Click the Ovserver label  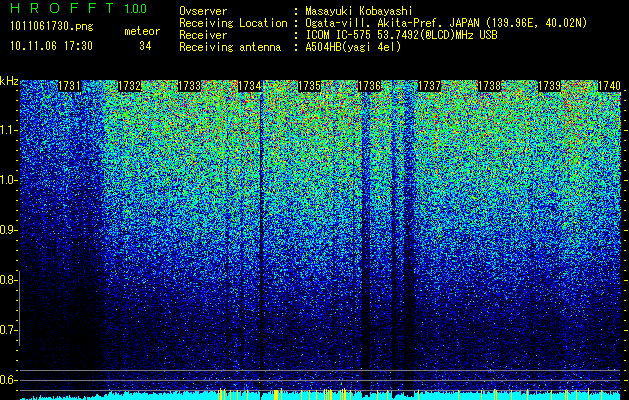[x=203, y=11]
